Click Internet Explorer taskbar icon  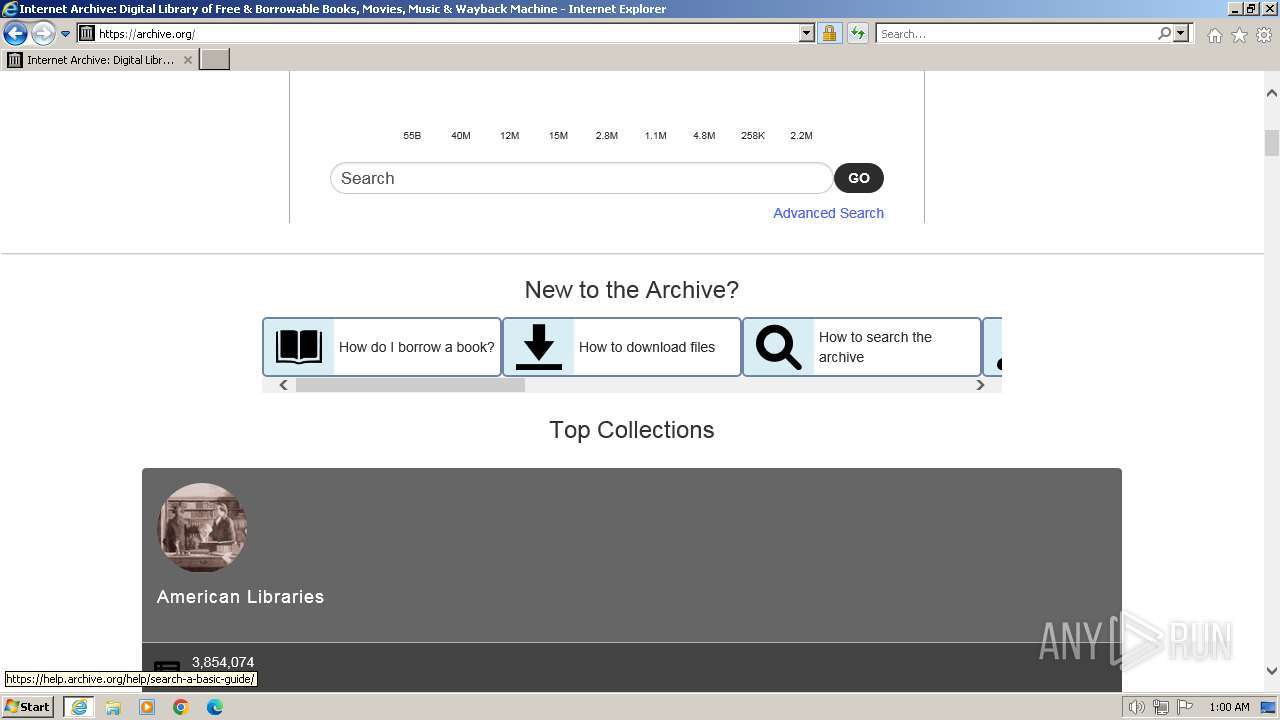[79, 707]
